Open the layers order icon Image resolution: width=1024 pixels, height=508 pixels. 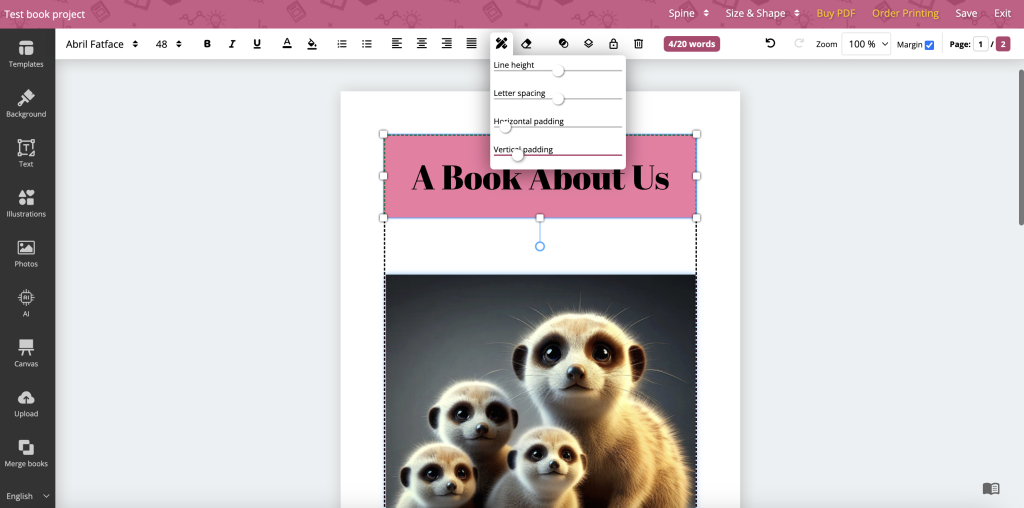point(588,44)
